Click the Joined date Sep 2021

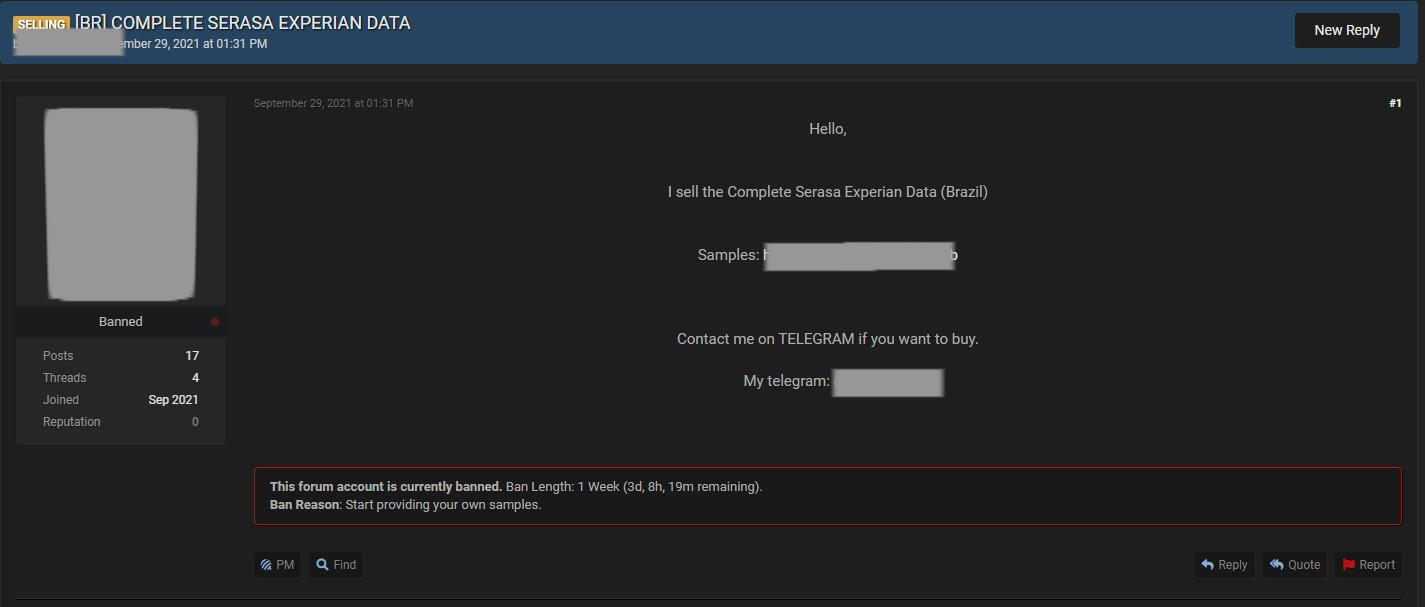point(173,400)
